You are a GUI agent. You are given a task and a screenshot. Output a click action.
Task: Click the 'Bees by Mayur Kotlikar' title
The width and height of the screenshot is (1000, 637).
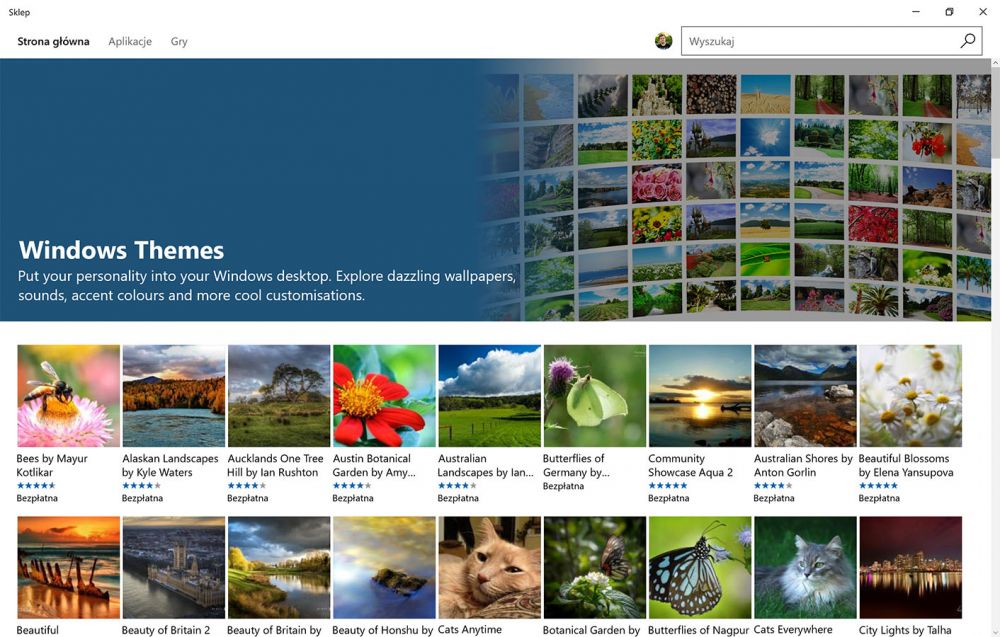click(x=52, y=465)
